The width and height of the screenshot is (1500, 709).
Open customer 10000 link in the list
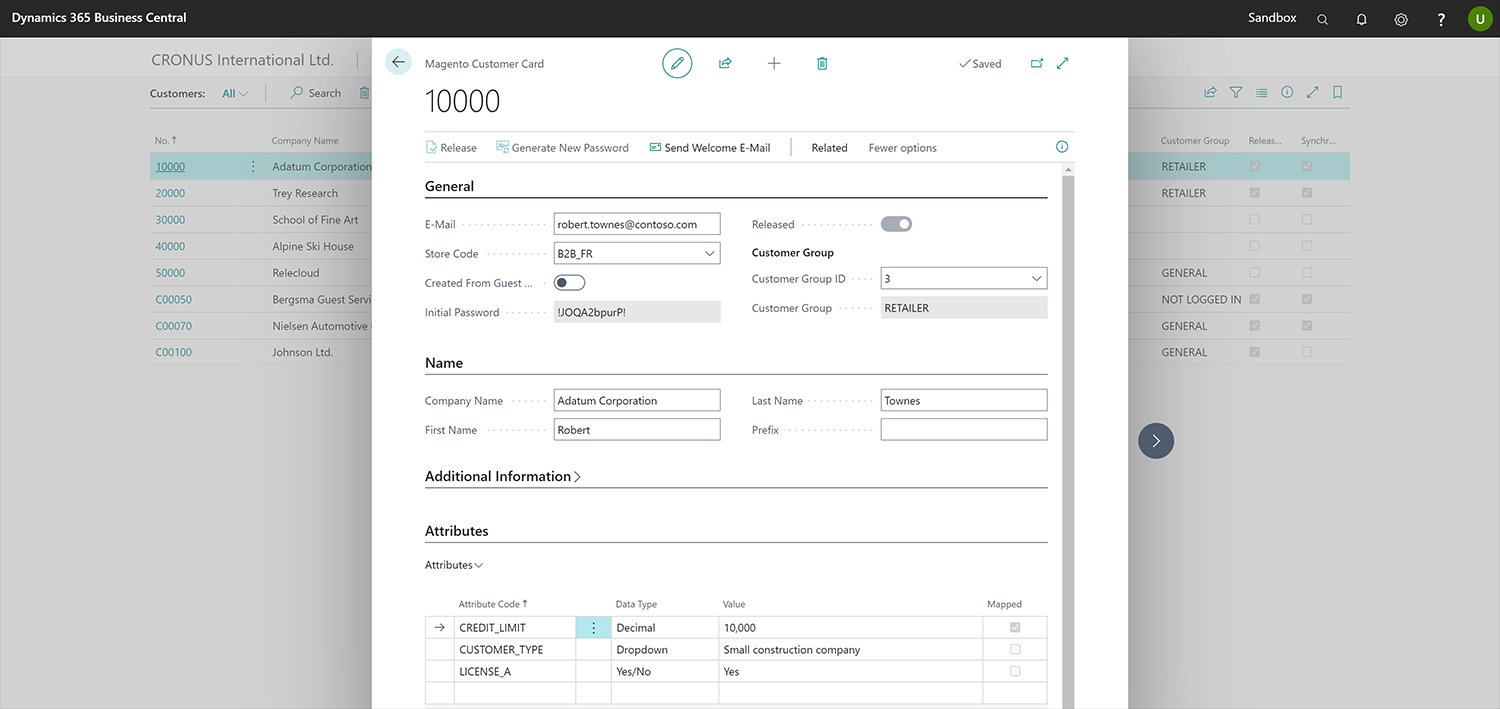click(170, 167)
